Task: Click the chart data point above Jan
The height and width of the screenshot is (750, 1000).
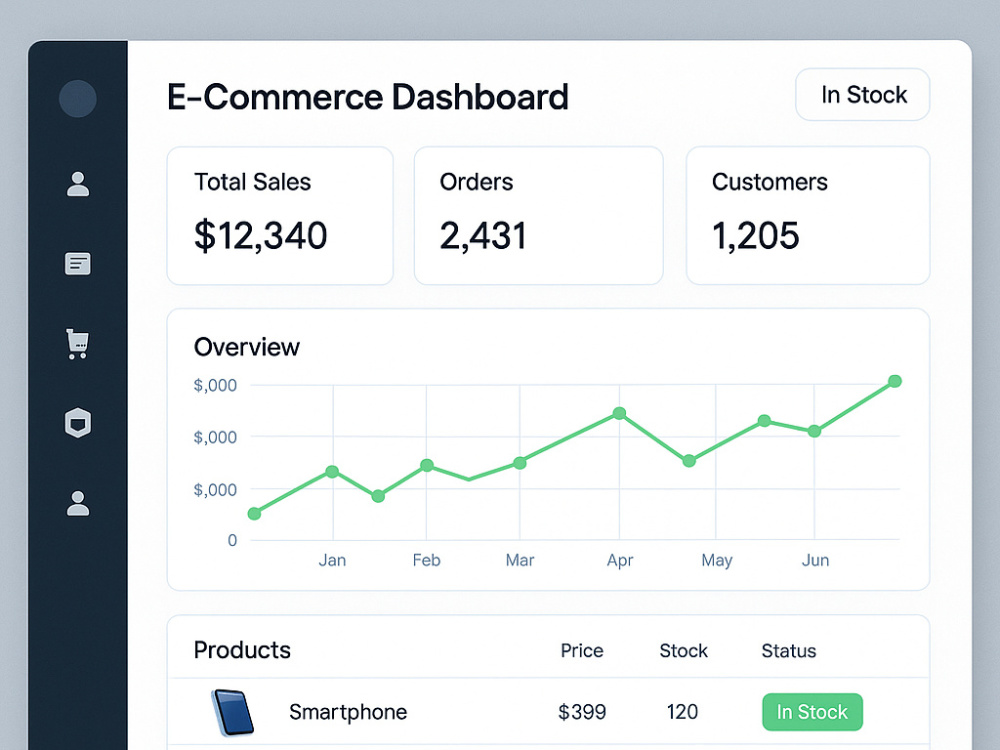Action: coord(332,472)
